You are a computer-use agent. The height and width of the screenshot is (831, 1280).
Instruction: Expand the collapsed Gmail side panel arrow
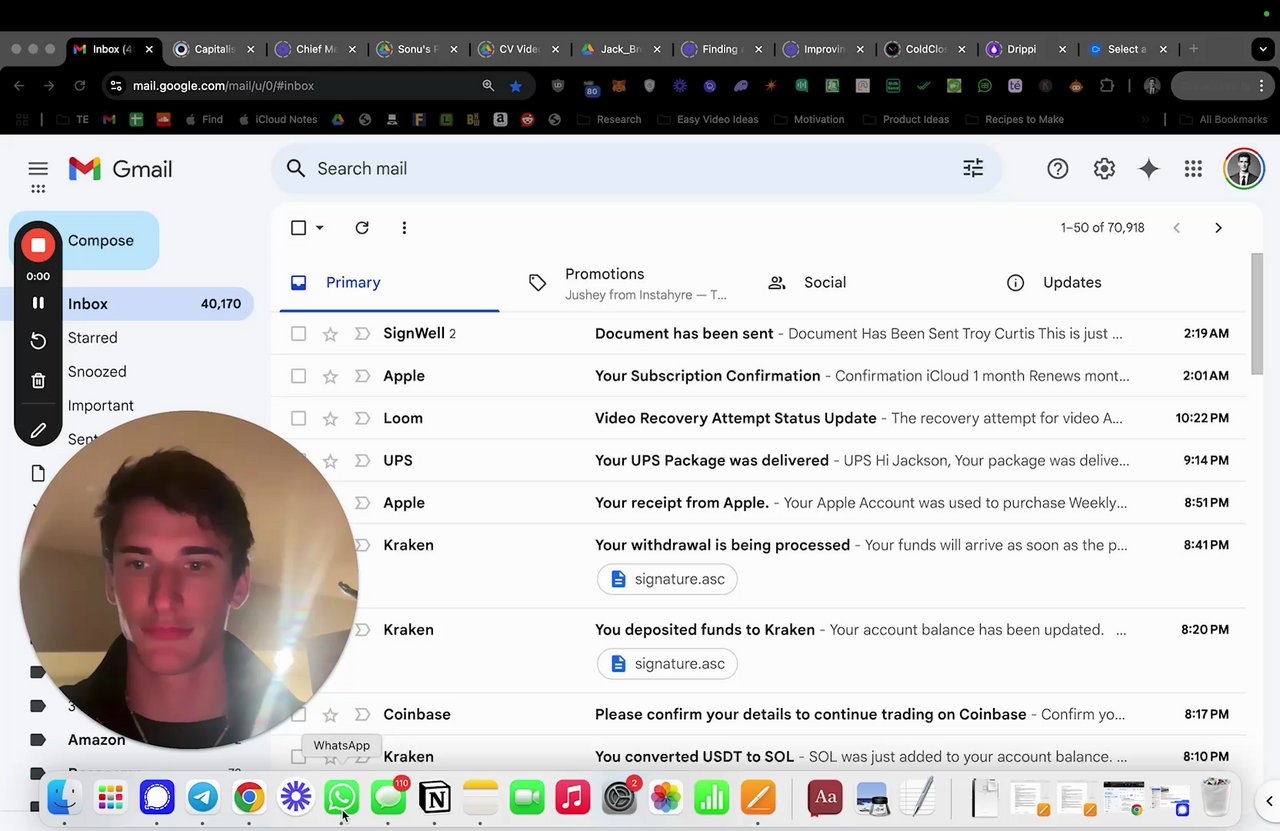point(1269,801)
